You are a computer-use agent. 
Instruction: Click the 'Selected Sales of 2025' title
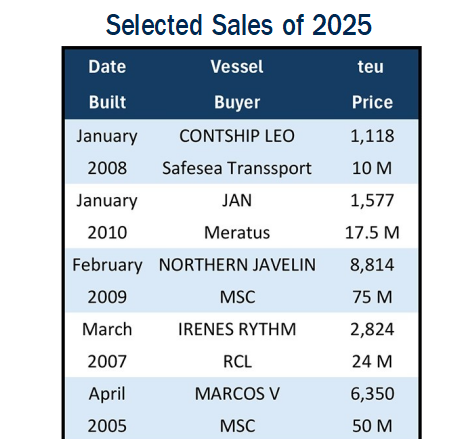coord(239,25)
